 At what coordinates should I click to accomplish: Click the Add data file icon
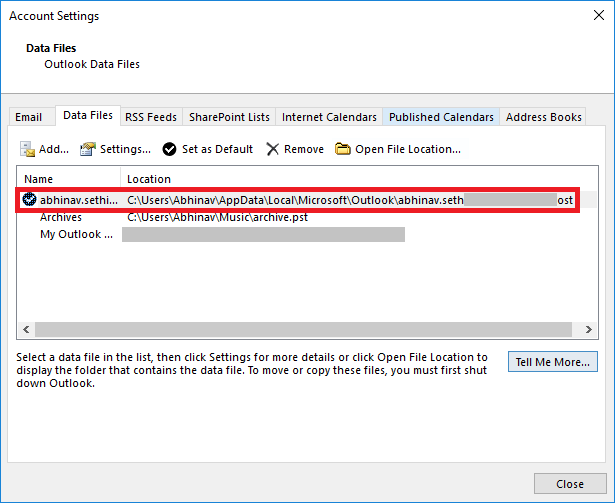tap(27, 149)
